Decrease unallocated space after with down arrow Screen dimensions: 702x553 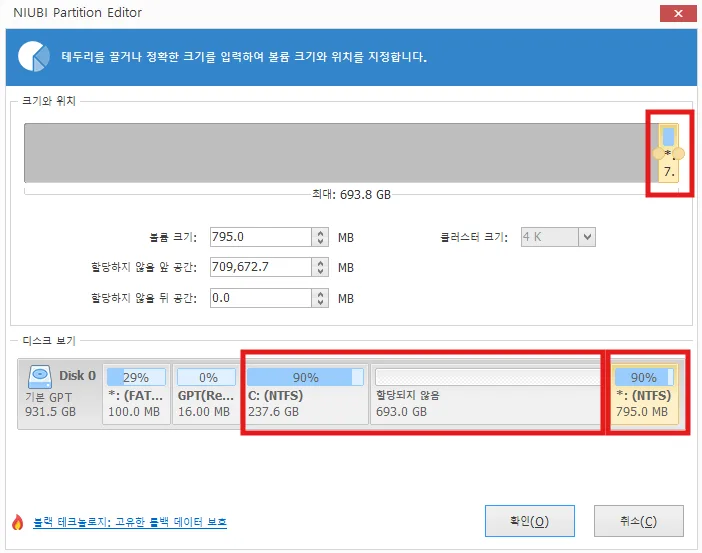[x=320, y=302]
